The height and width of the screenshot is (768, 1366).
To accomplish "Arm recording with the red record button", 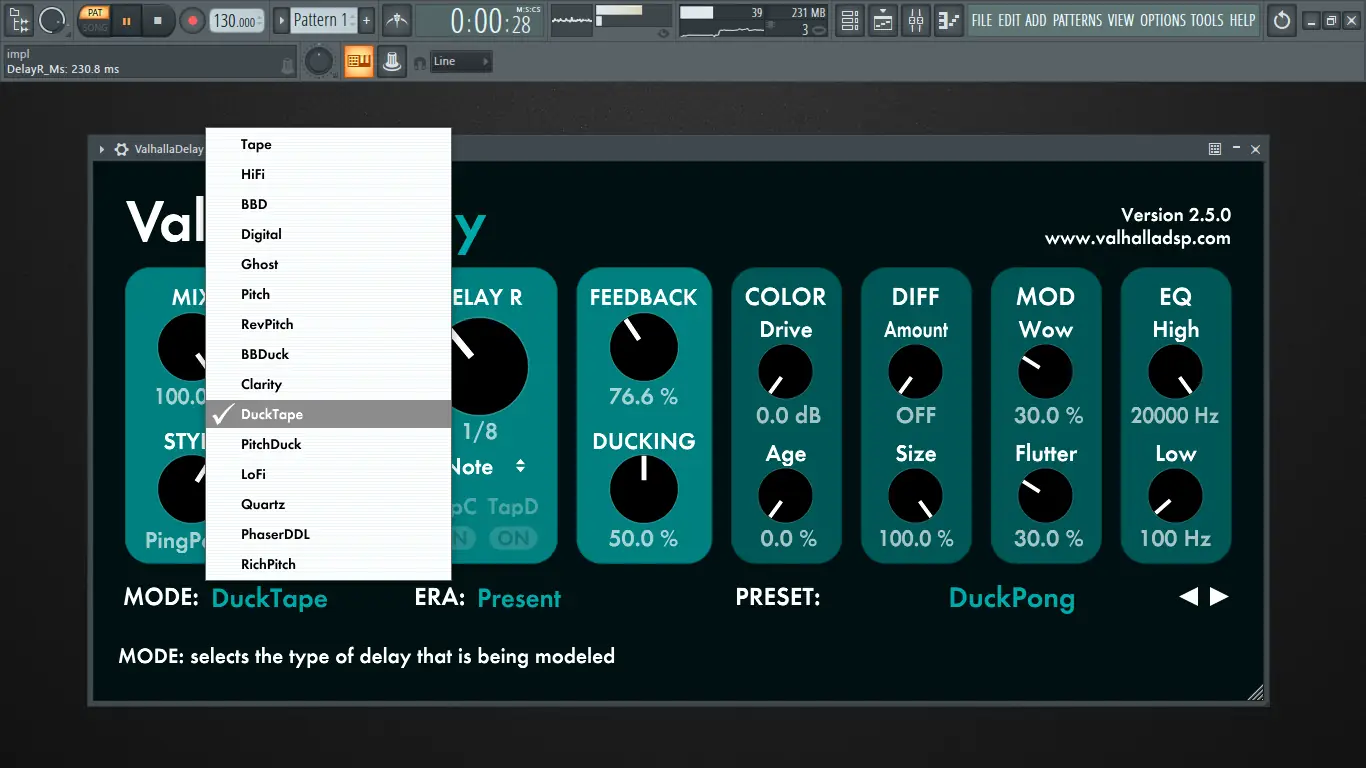I will pyautogui.click(x=192, y=20).
